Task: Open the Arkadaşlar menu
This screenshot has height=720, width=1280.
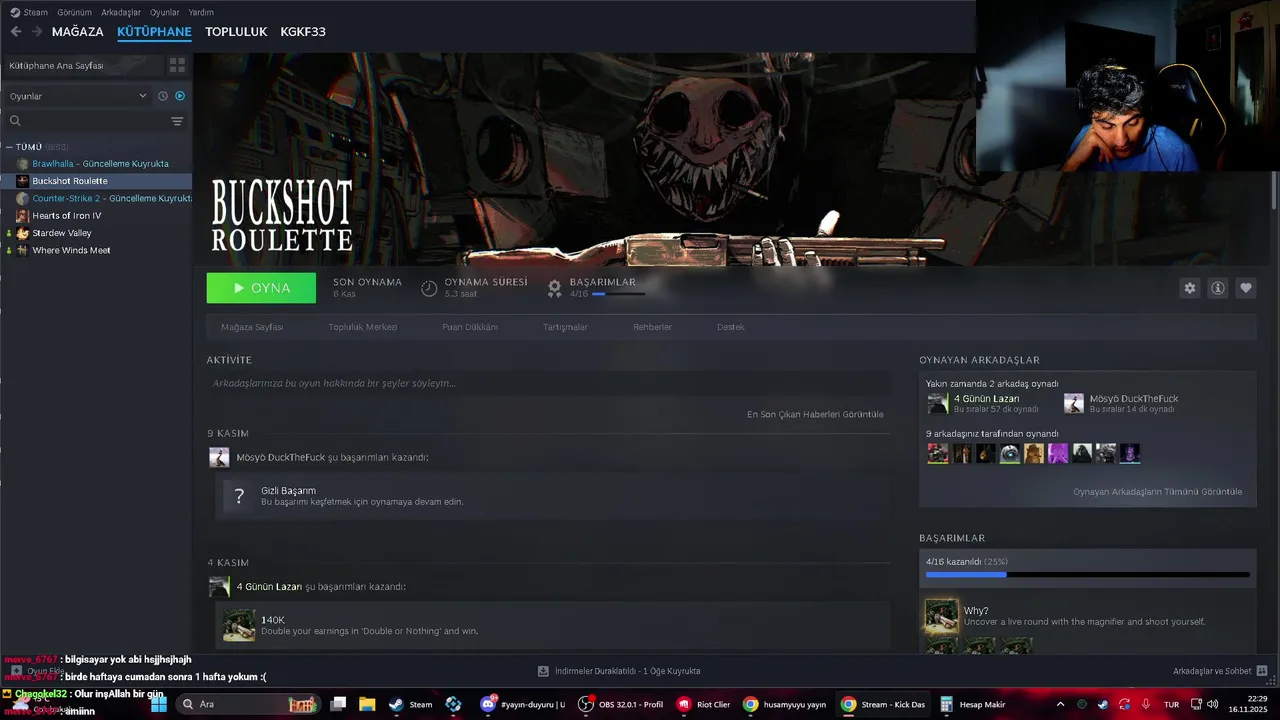Action: [121, 12]
